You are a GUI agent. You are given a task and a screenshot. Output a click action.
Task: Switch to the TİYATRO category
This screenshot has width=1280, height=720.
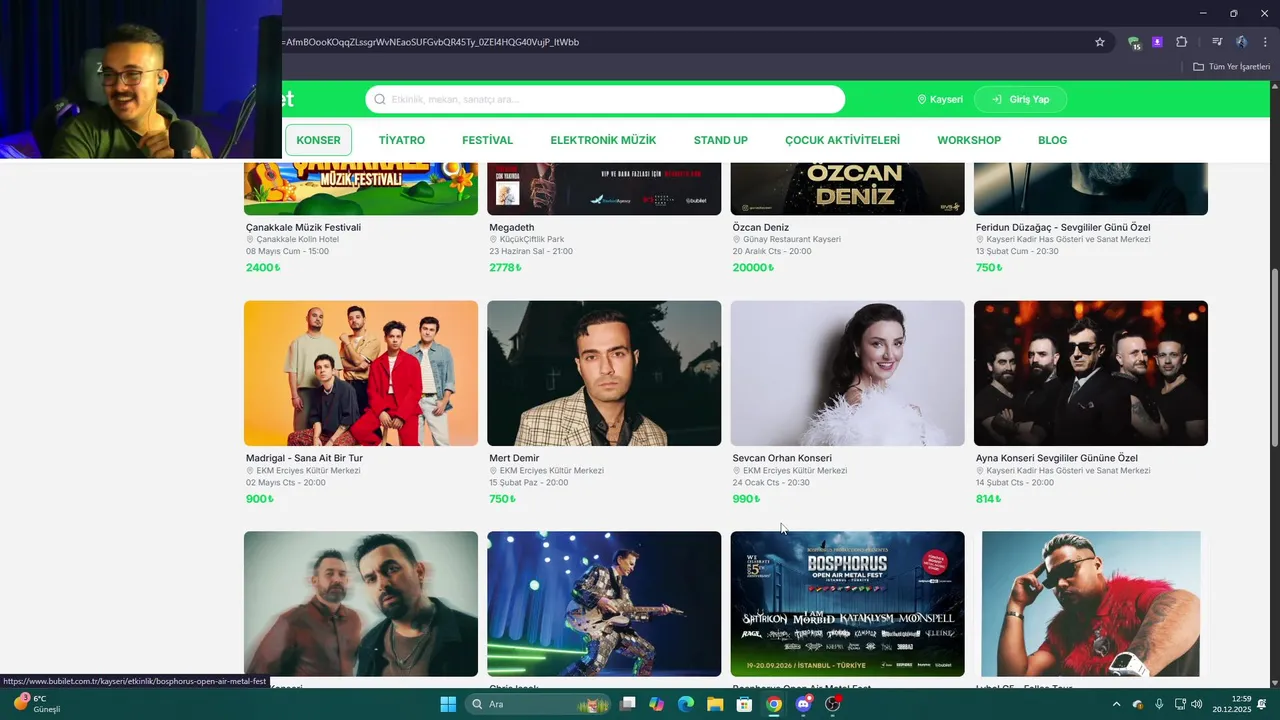[x=402, y=140]
